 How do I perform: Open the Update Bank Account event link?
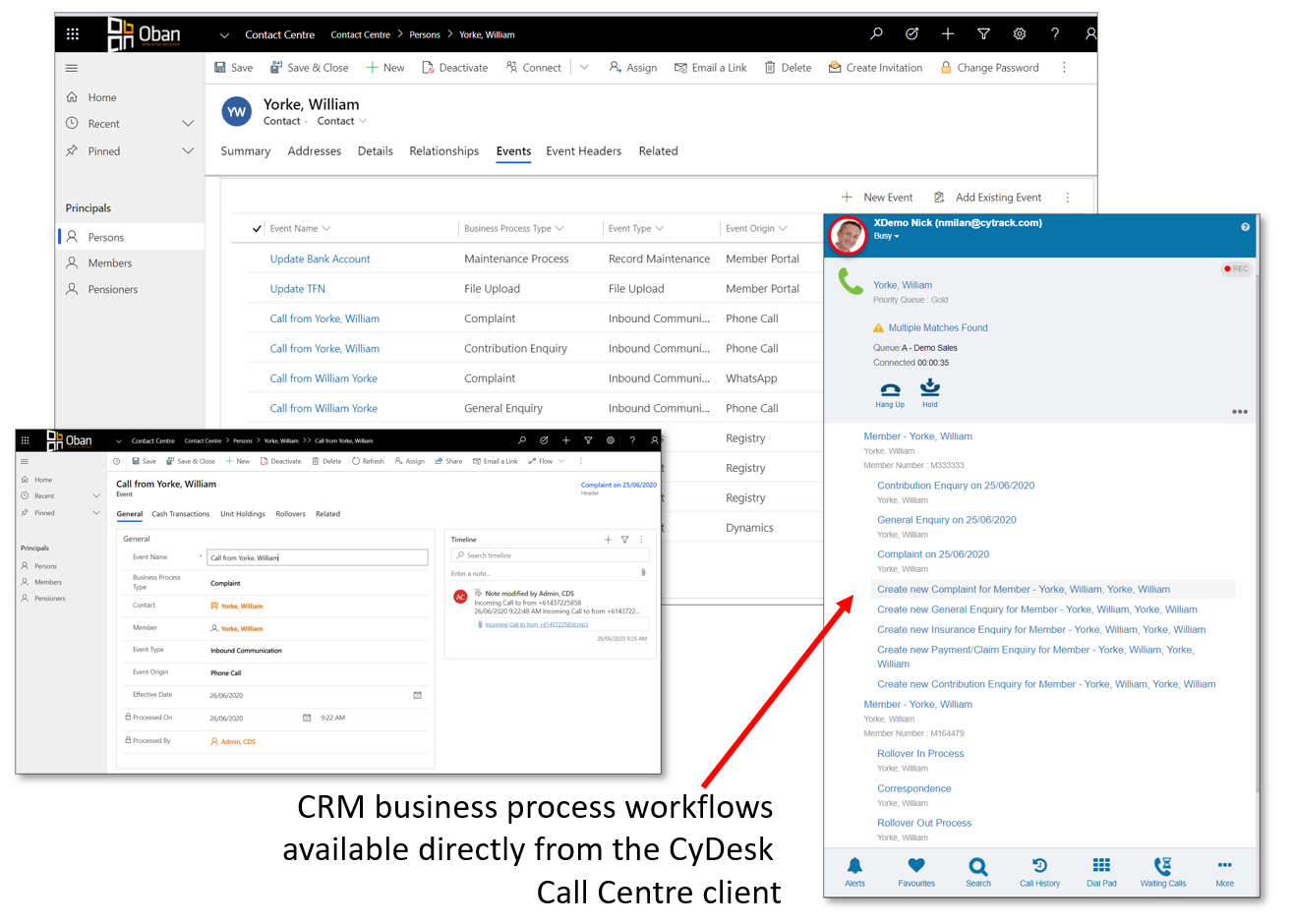point(321,260)
